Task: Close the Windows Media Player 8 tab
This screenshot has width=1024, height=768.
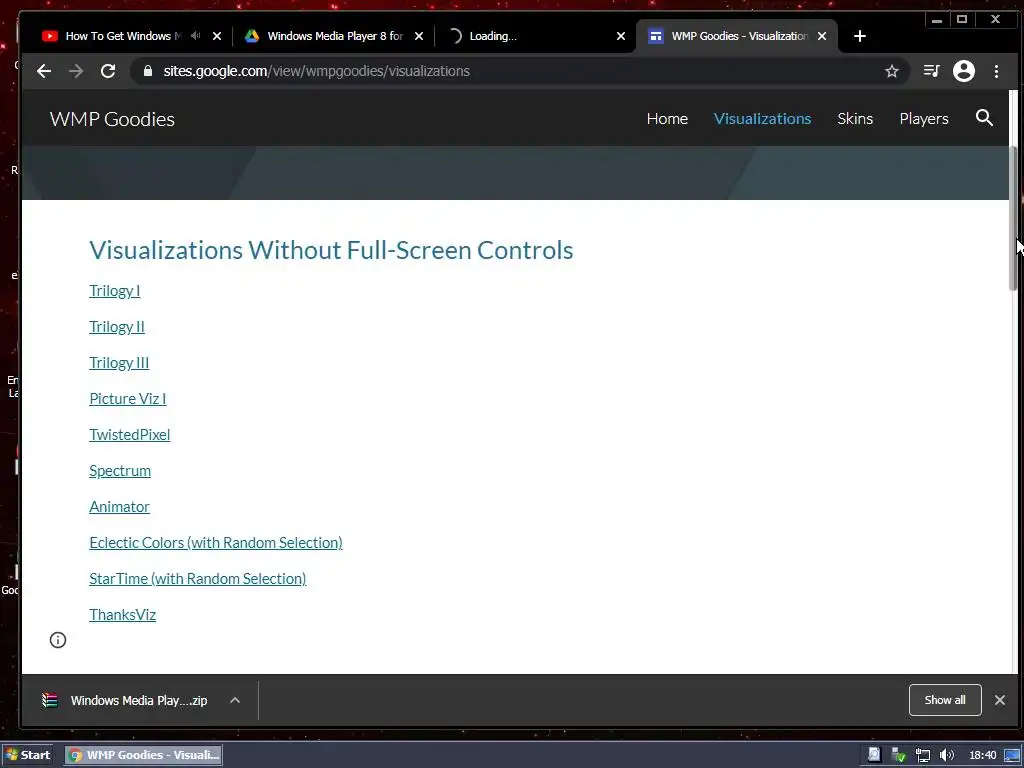Action: click(419, 36)
